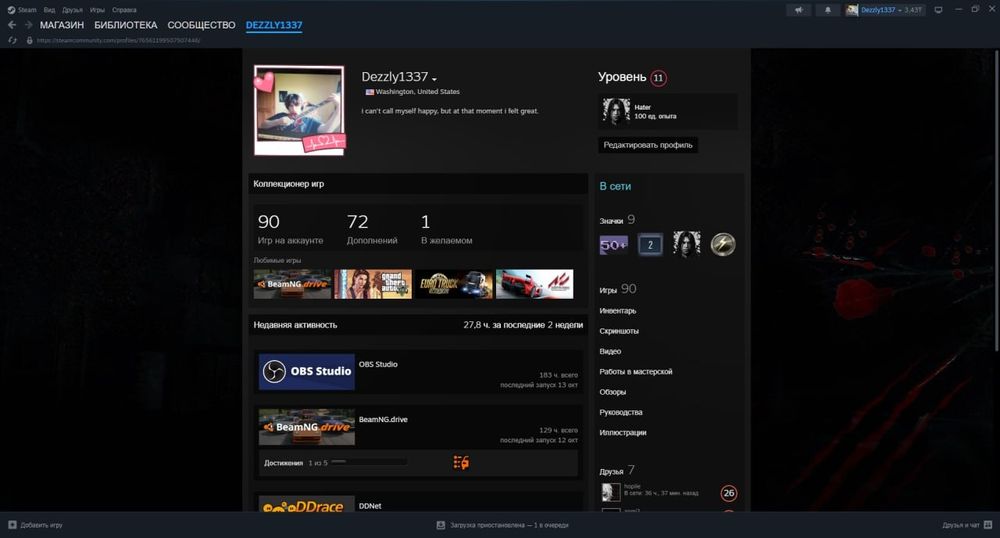The width and height of the screenshot is (1000, 538).
Task: Click the plus icon next to Добавить игру
Action: [x=12, y=525]
